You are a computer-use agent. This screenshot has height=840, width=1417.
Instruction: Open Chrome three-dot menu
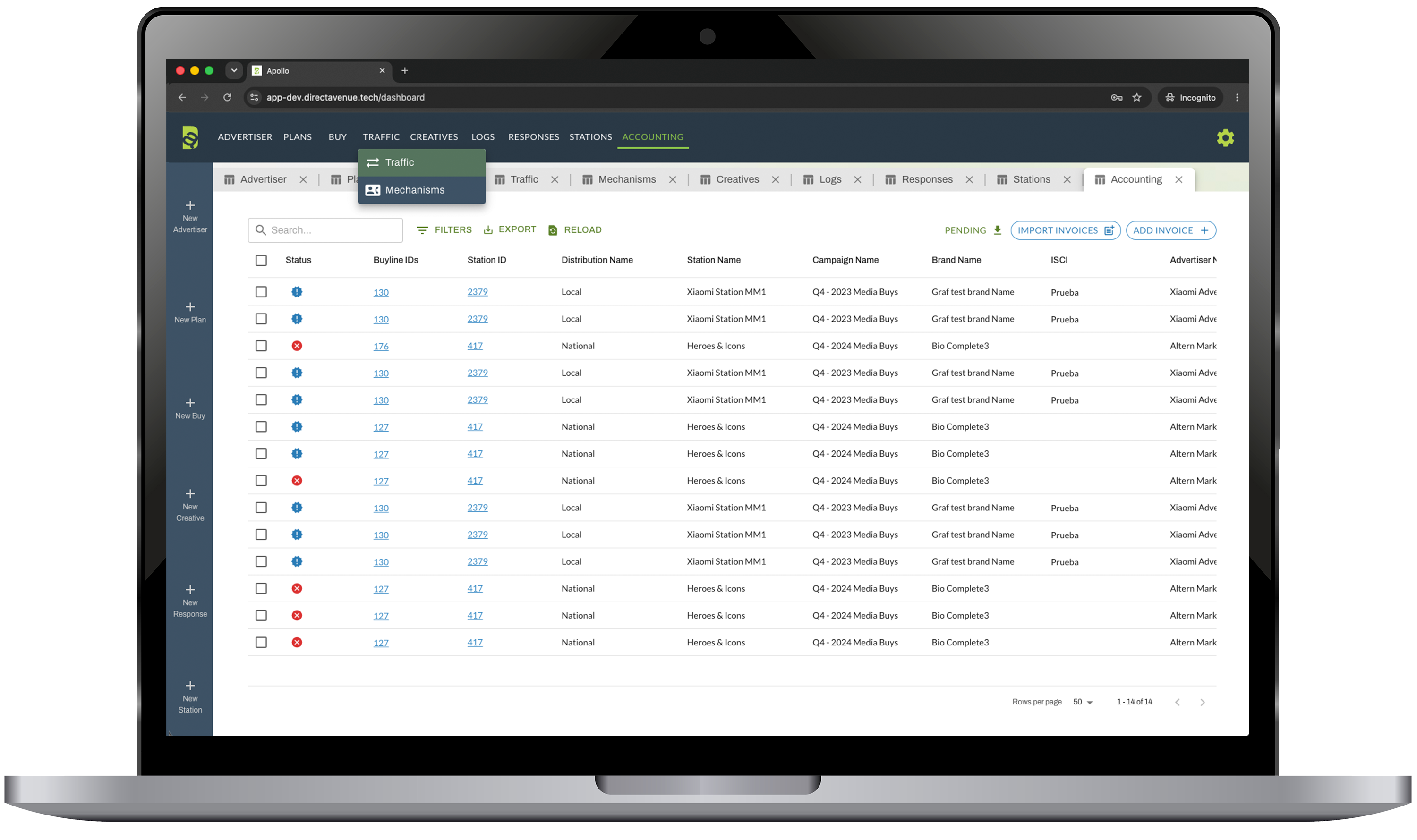click(1237, 97)
